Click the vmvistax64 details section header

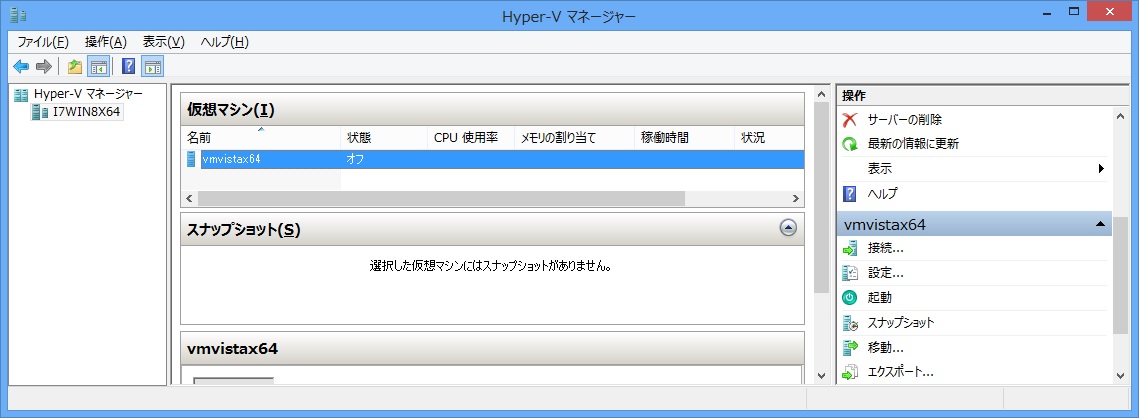coord(493,349)
